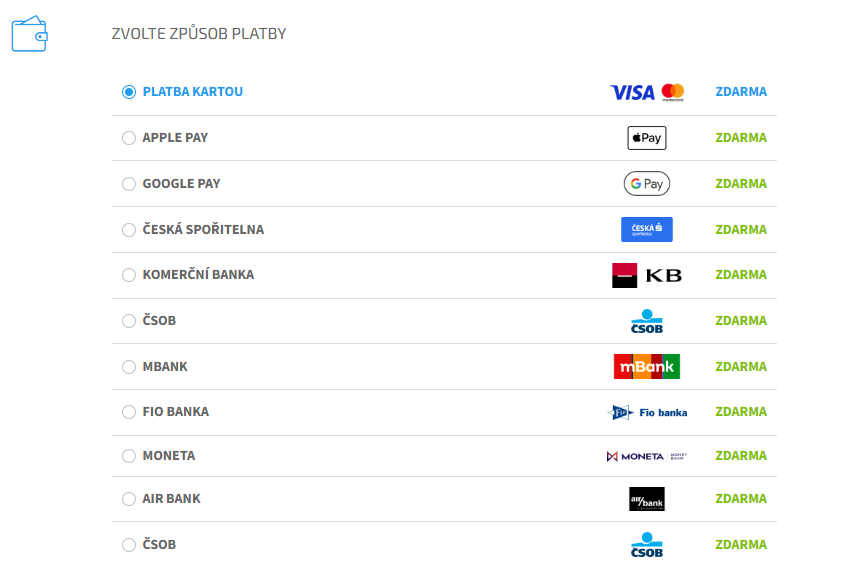
Task: Click the ČESKÁ SPOŘITELNA text label
Action: tap(203, 230)
